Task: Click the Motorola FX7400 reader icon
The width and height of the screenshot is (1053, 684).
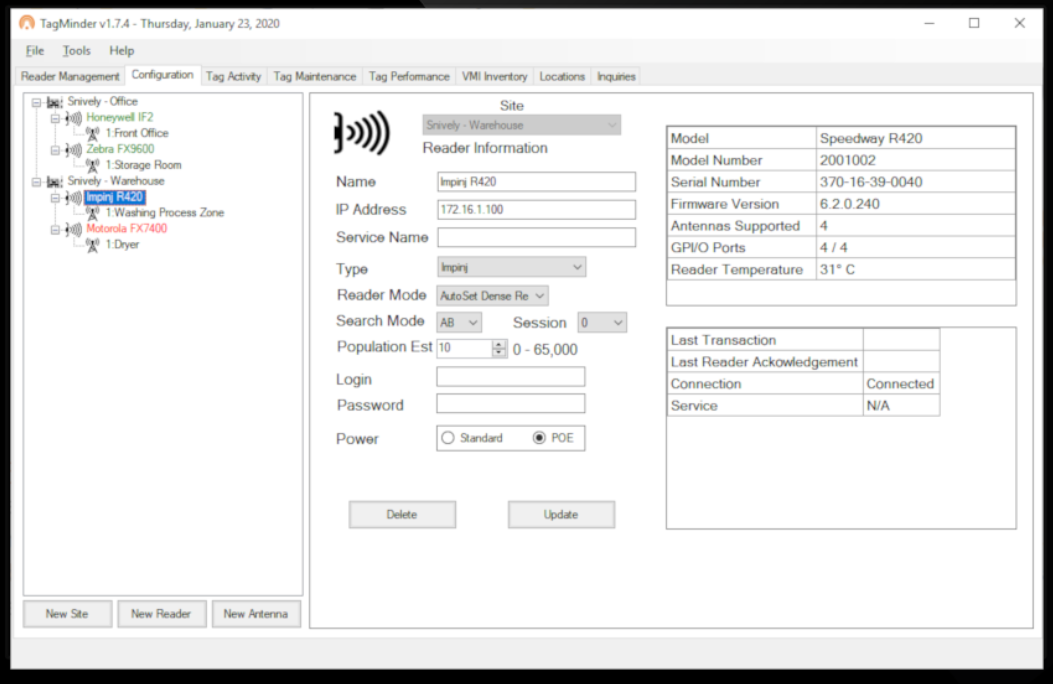Action: tap(73, 229)
